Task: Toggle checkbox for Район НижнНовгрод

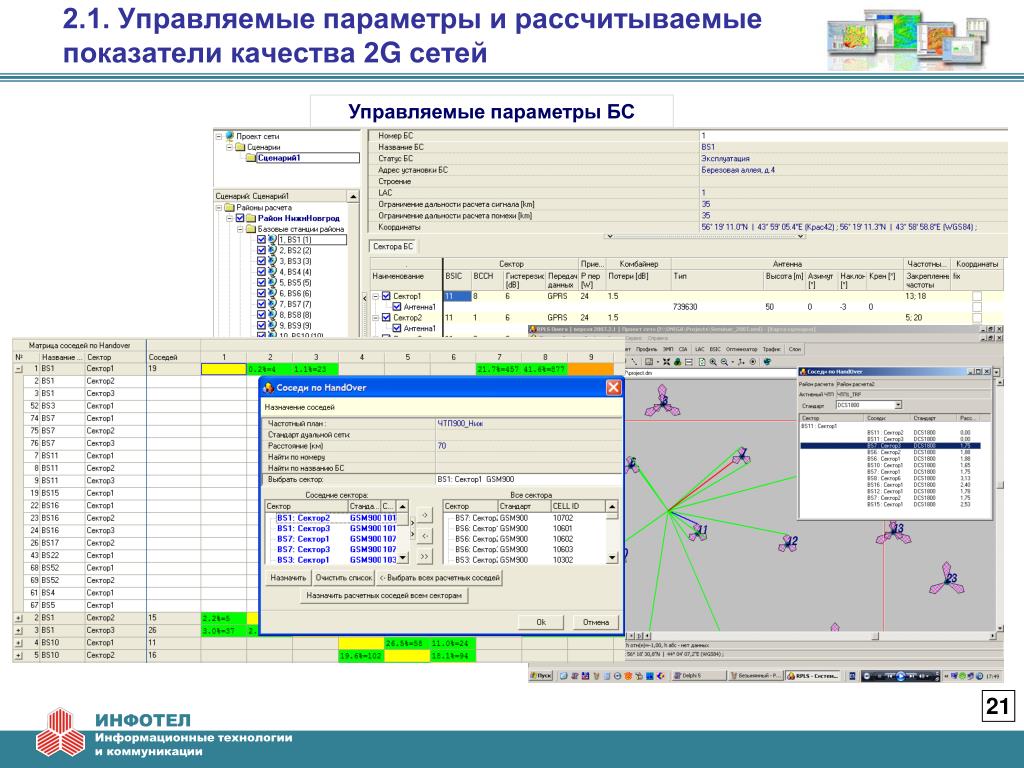Action: [240, 218]
